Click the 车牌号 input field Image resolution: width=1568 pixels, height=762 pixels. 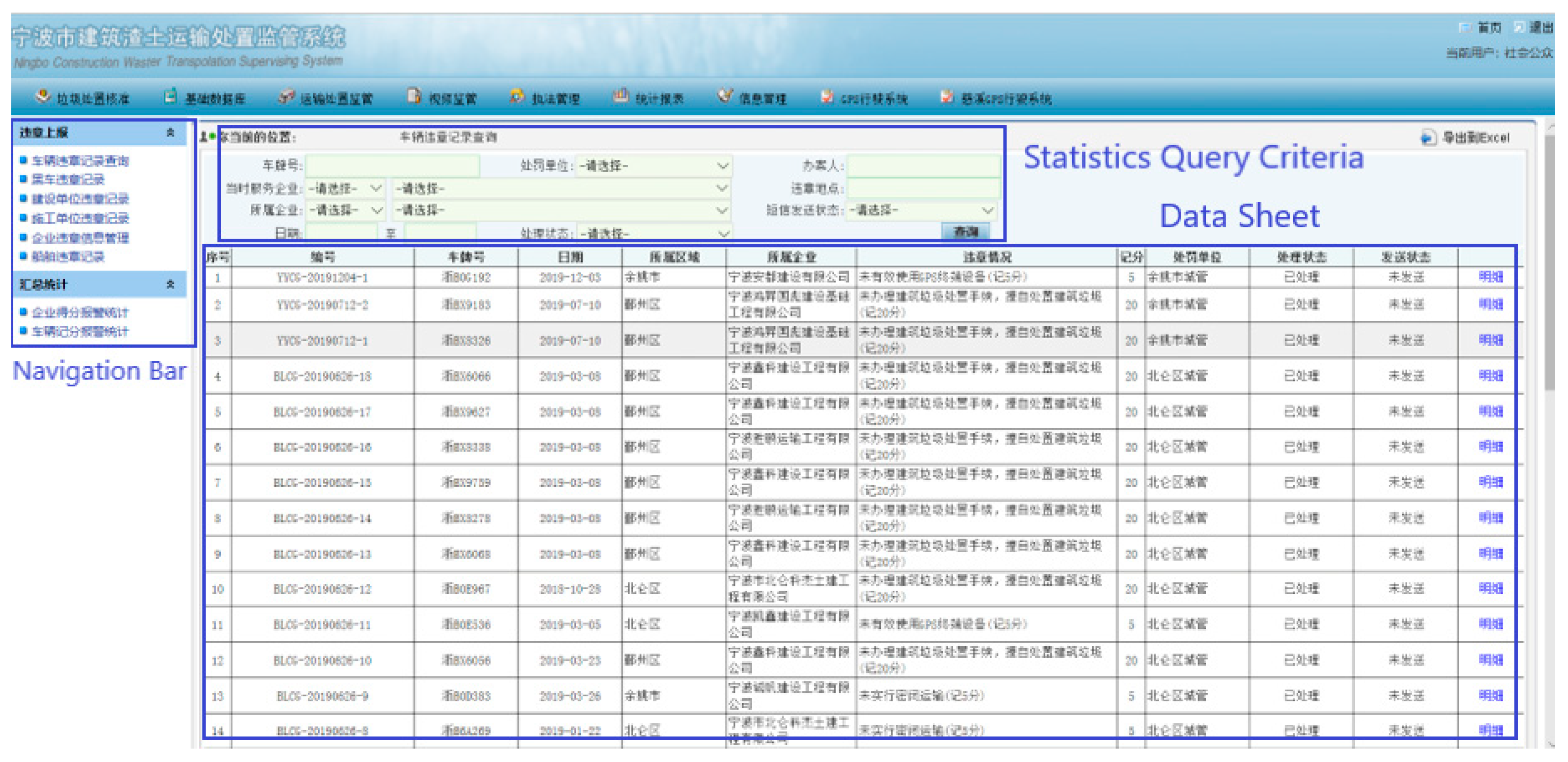tap(392, 165)
